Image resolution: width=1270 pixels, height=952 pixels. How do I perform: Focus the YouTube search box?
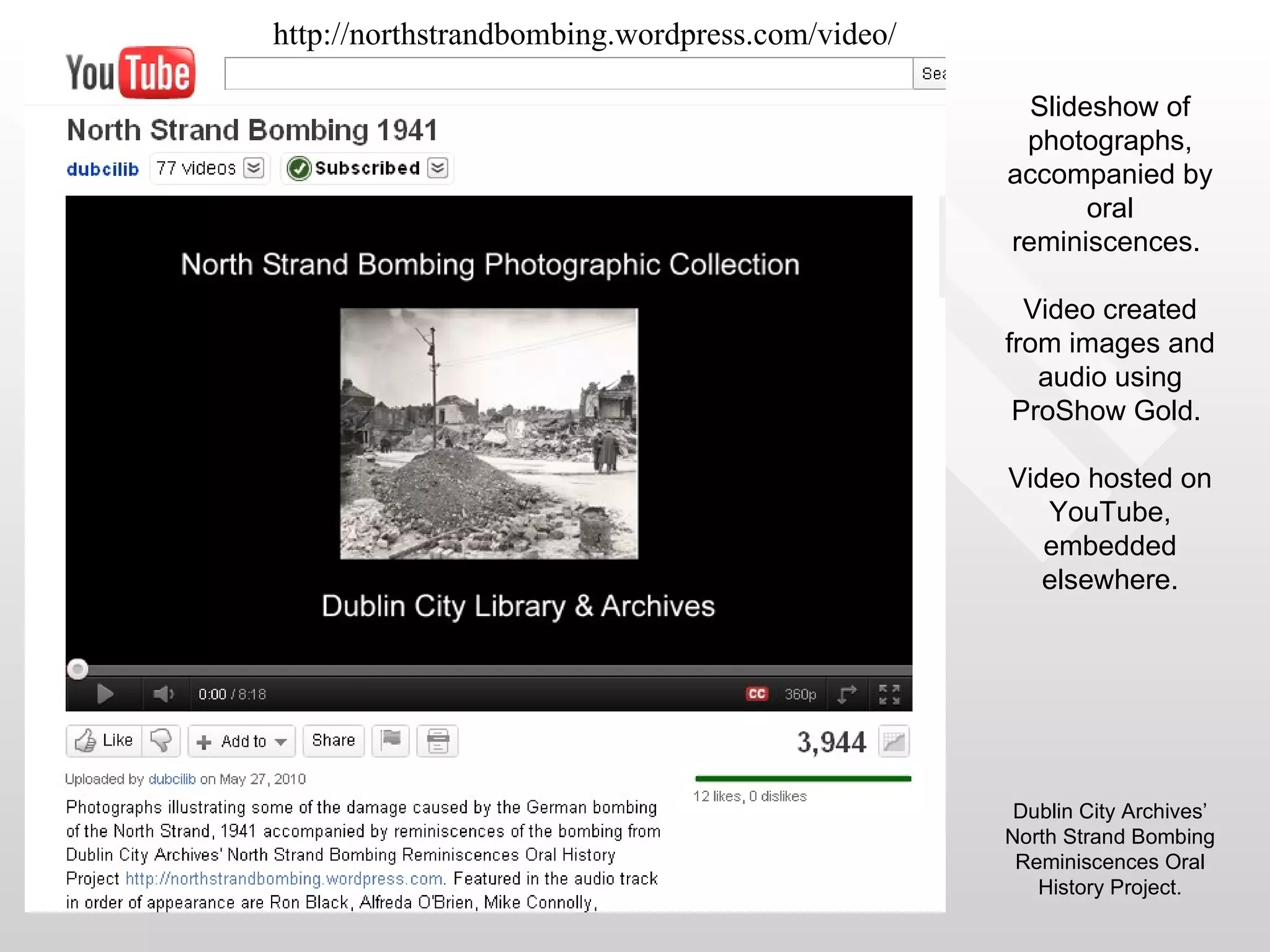click(x=568, y=74)
